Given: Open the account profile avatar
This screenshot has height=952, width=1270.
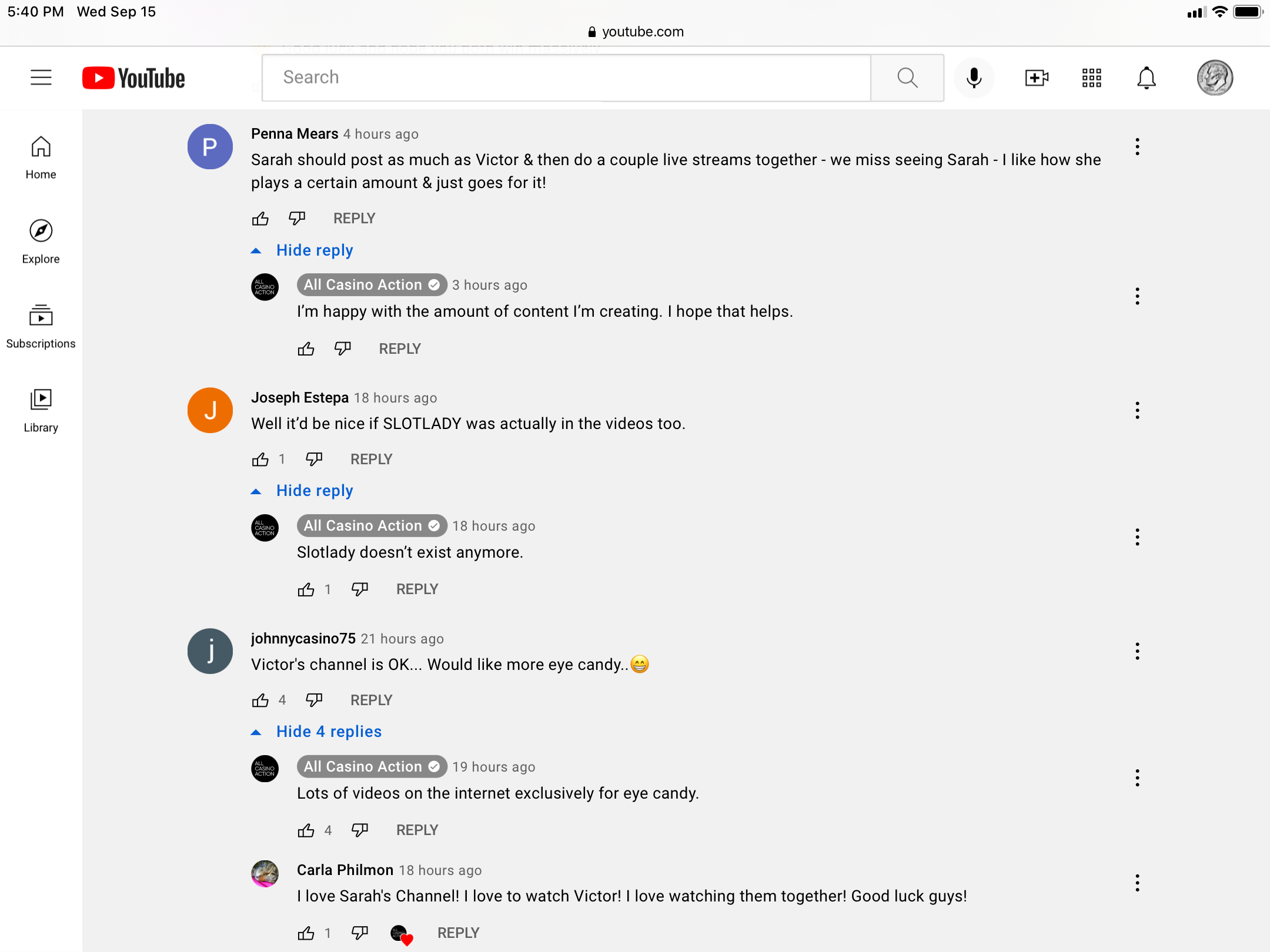Looking at the screenshot, I should [x=1215, y=78].
